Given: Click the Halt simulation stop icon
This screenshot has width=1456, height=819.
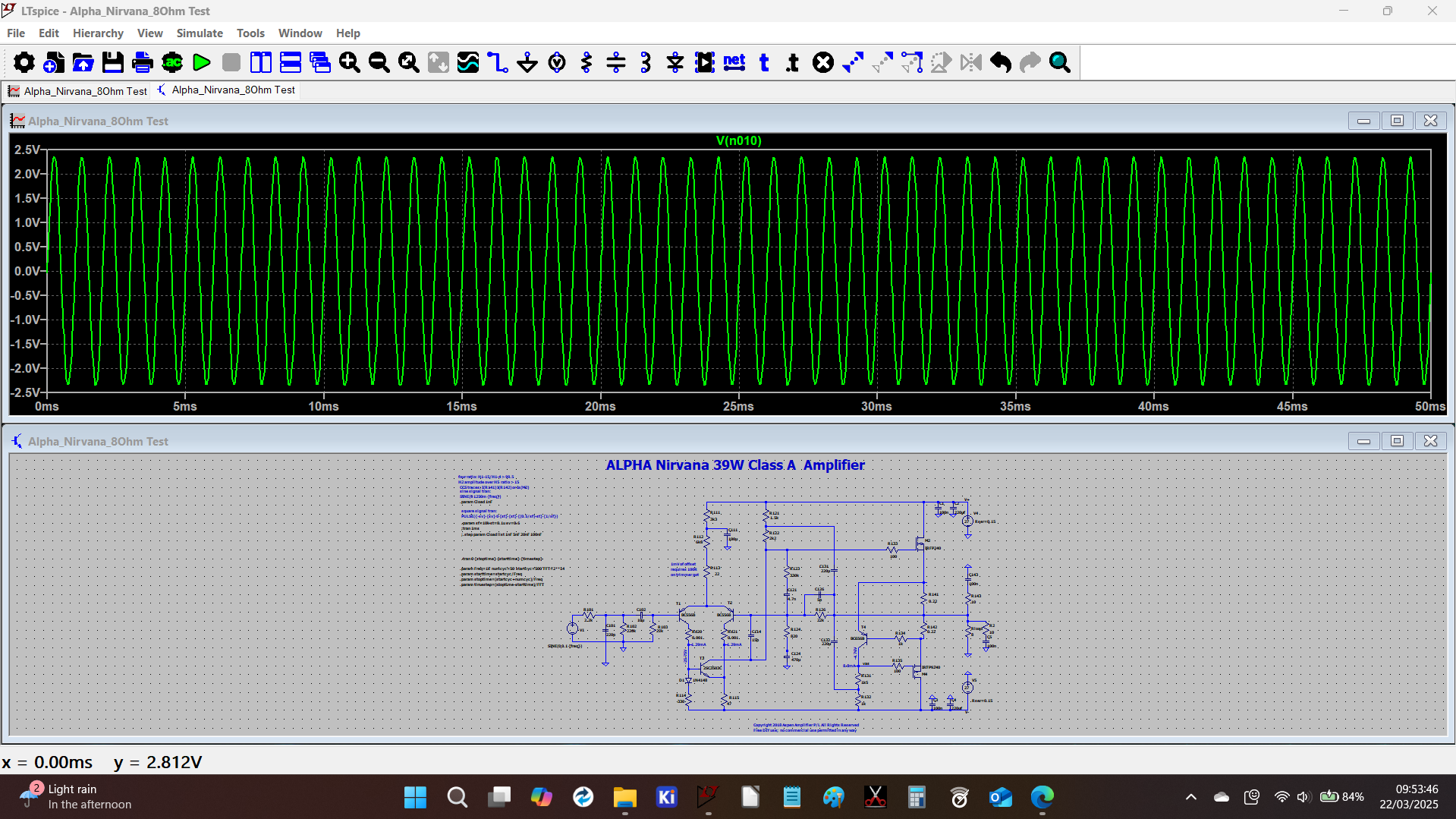Looking at the screenshot, I should coord(231,62).
